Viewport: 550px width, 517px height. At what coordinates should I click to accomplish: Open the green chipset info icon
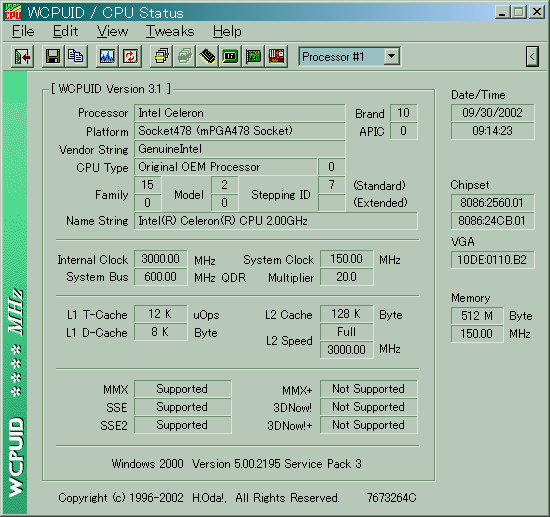click(230, 56)
